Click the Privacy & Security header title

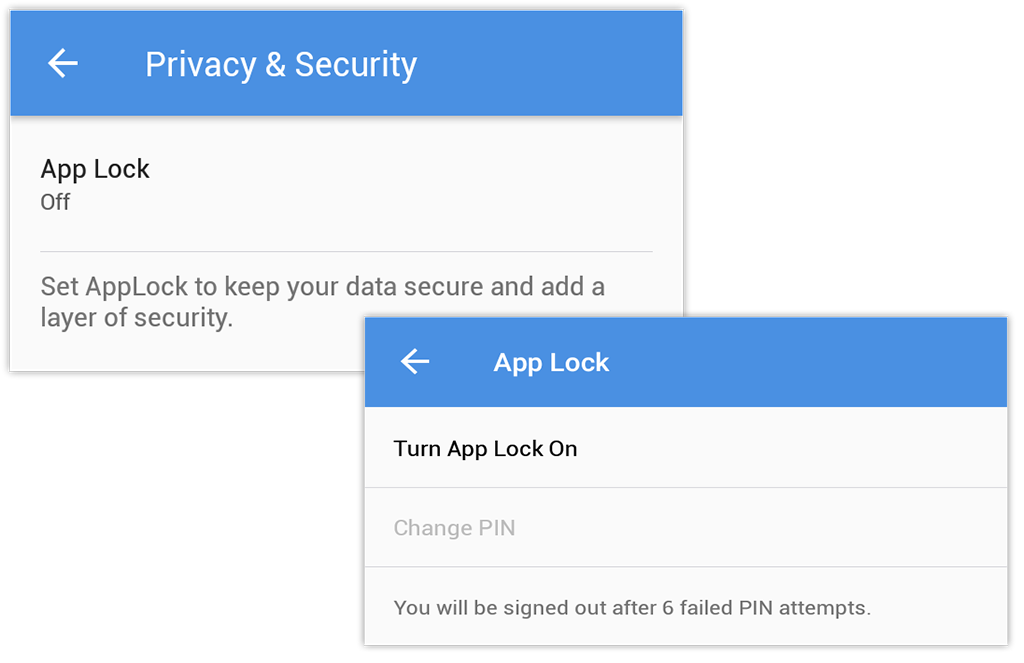281,64
